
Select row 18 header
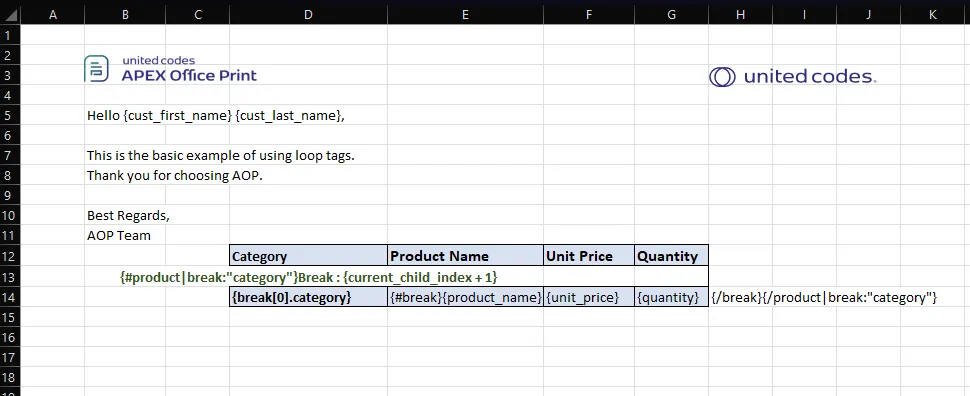point(10,377)
